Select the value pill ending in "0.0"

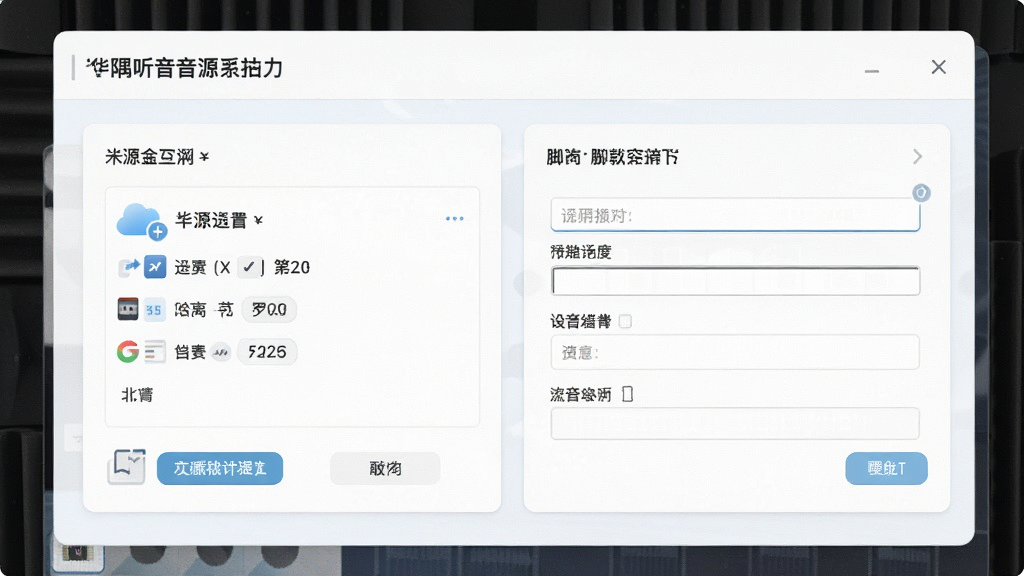tap(269, 310)
